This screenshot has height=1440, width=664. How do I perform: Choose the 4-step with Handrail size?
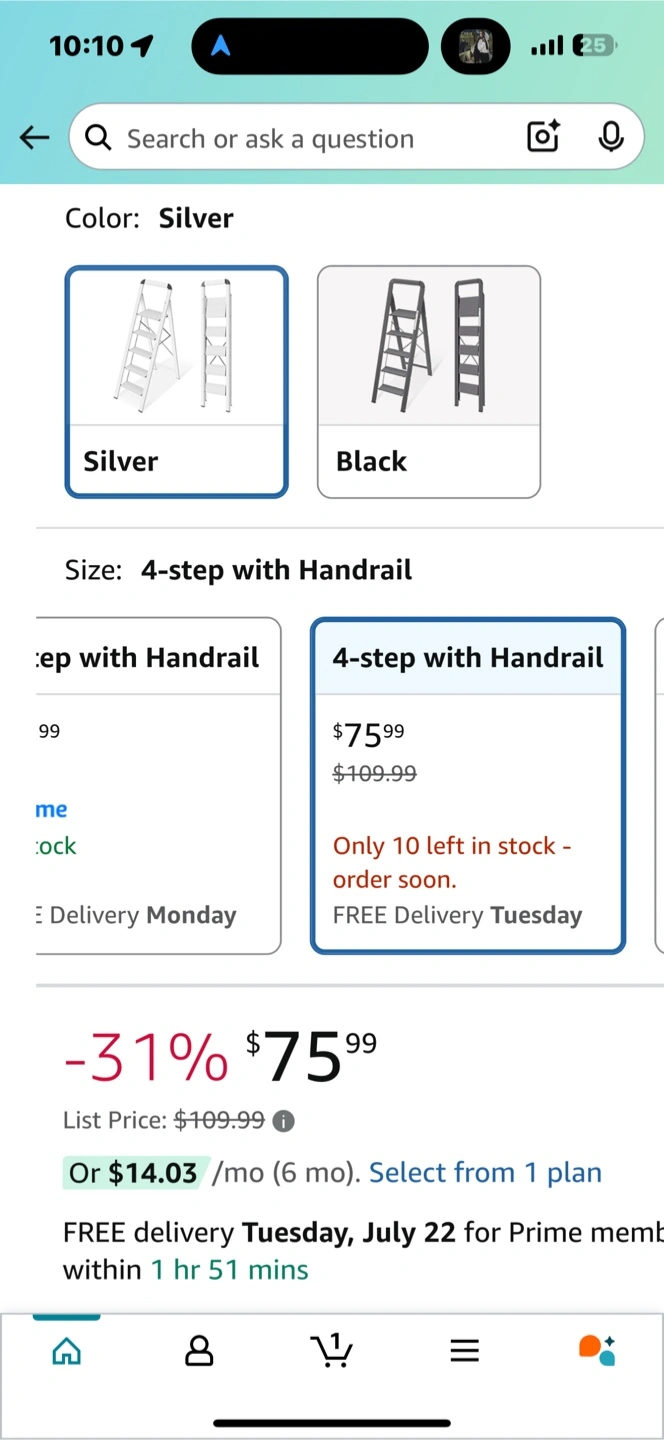coord(468,785)
